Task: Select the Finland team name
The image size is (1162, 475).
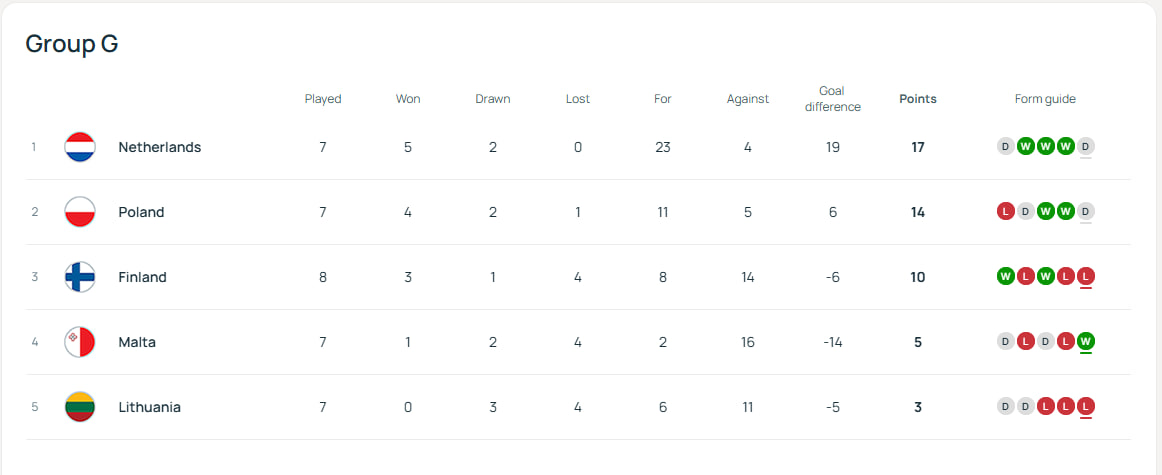Action: (x=142, y=277)
